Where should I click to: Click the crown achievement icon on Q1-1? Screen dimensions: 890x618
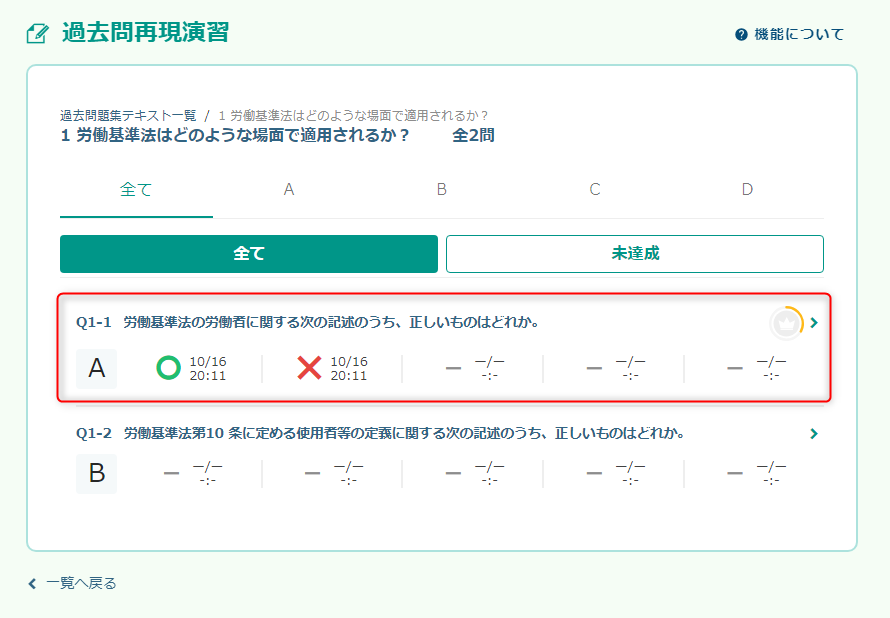(787, 323)
